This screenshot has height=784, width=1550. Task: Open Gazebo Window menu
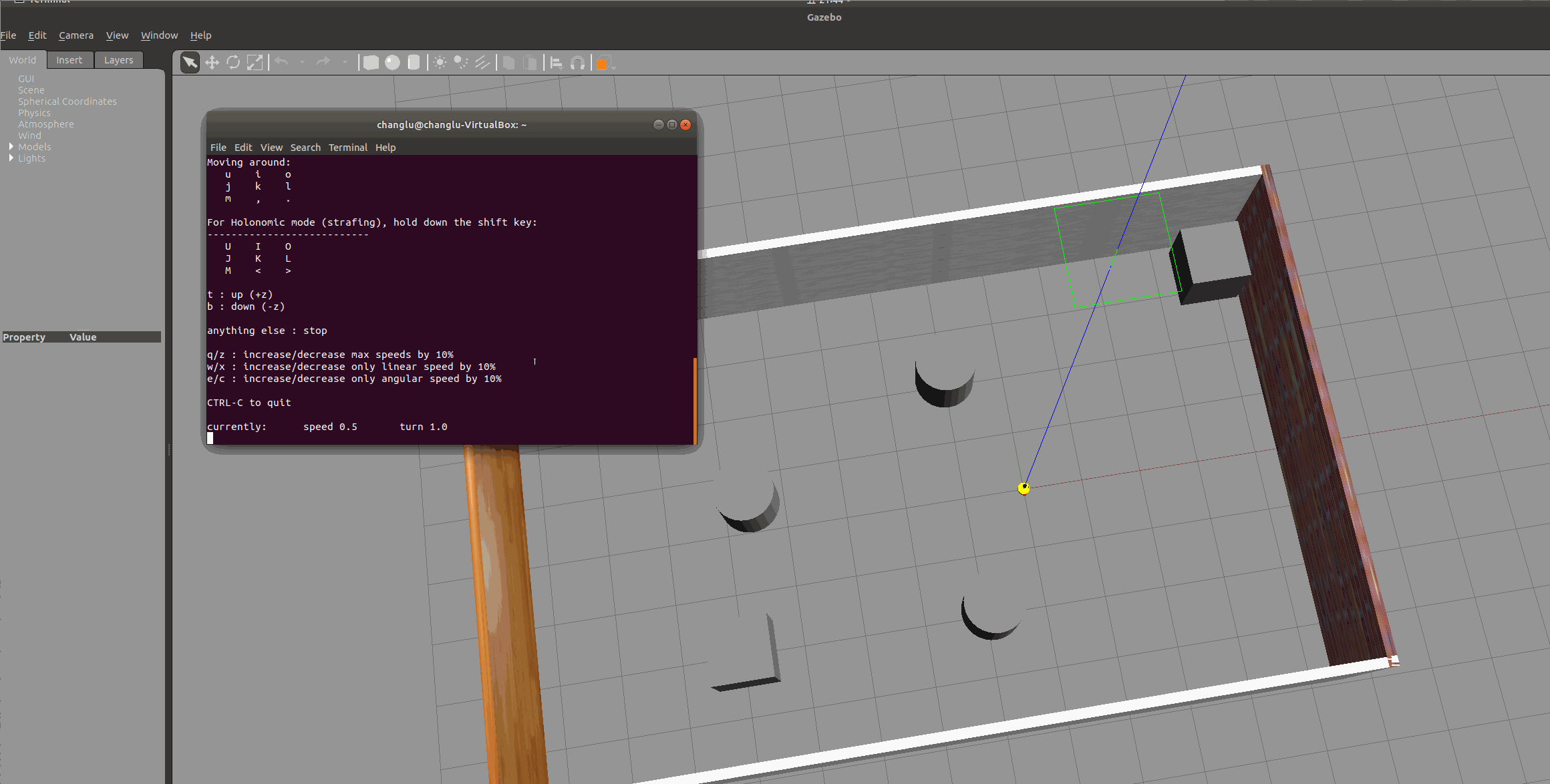pyautogui.click(x=159, y=35)
